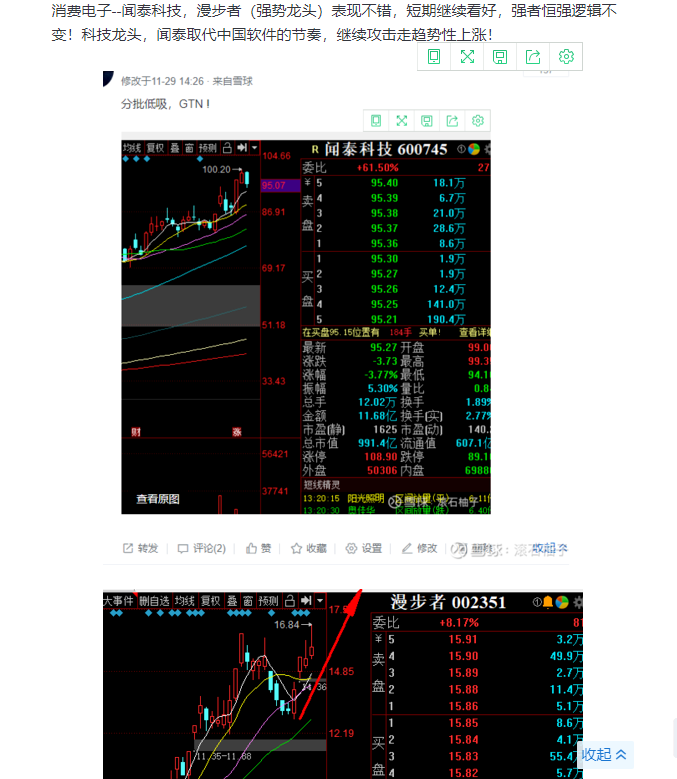Select 预测 in 闻泰科技 chart toolbar
The height and width of the screenshot is (779, 677).
(x=208, y=148)
